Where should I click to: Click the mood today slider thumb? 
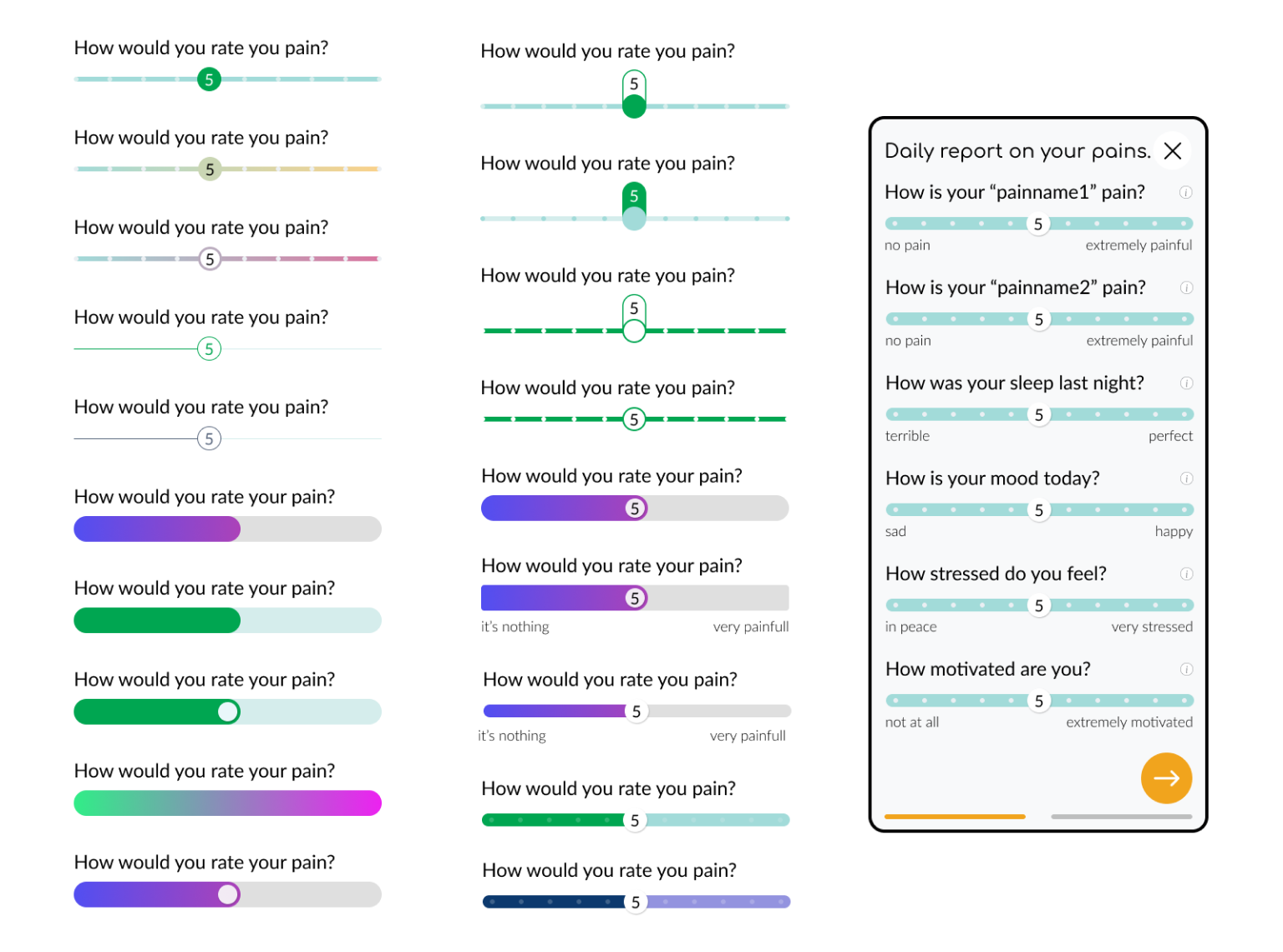pos(1038,510)
